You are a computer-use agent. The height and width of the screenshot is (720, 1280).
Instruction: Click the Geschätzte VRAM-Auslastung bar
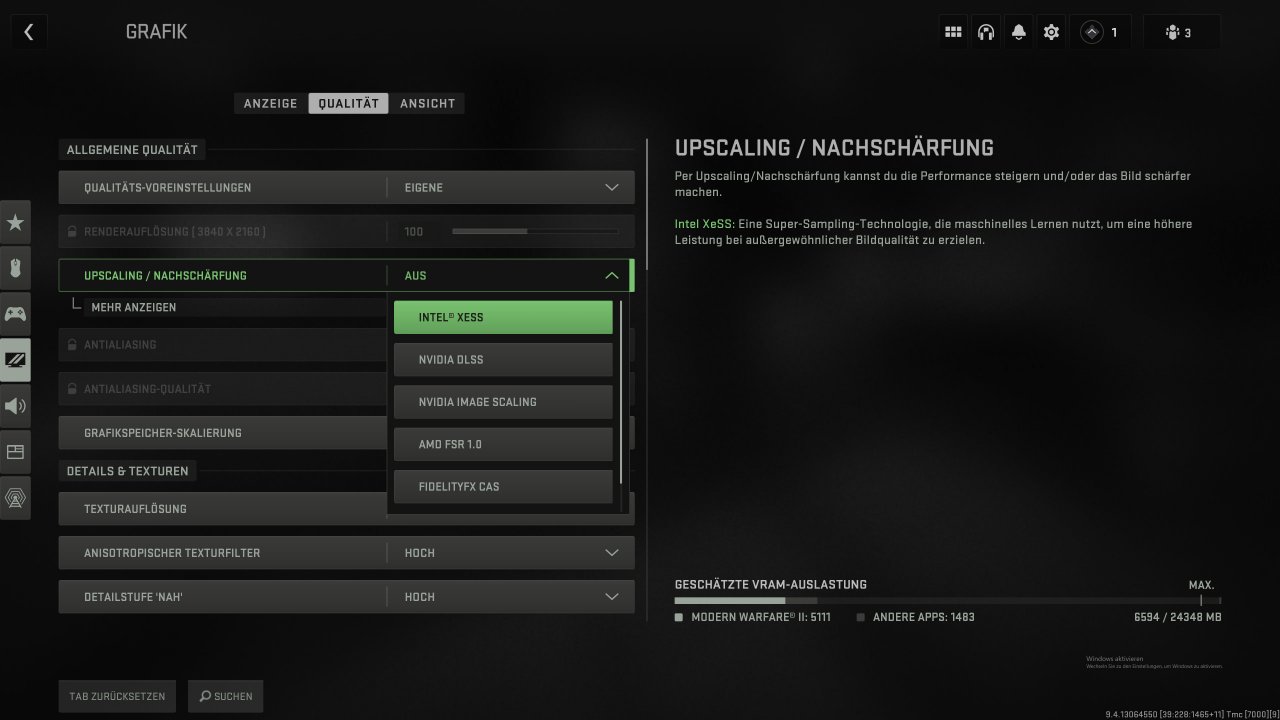tap(947, 601)
